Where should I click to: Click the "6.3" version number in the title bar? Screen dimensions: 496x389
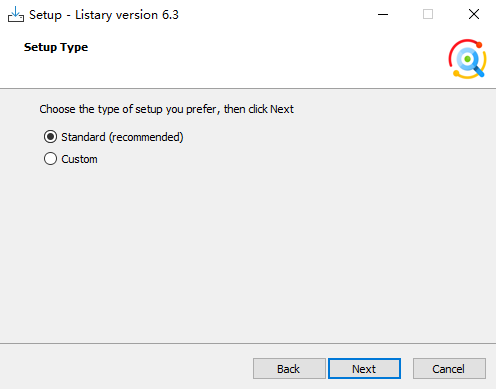pyautogui.click(x=170, y=15)
